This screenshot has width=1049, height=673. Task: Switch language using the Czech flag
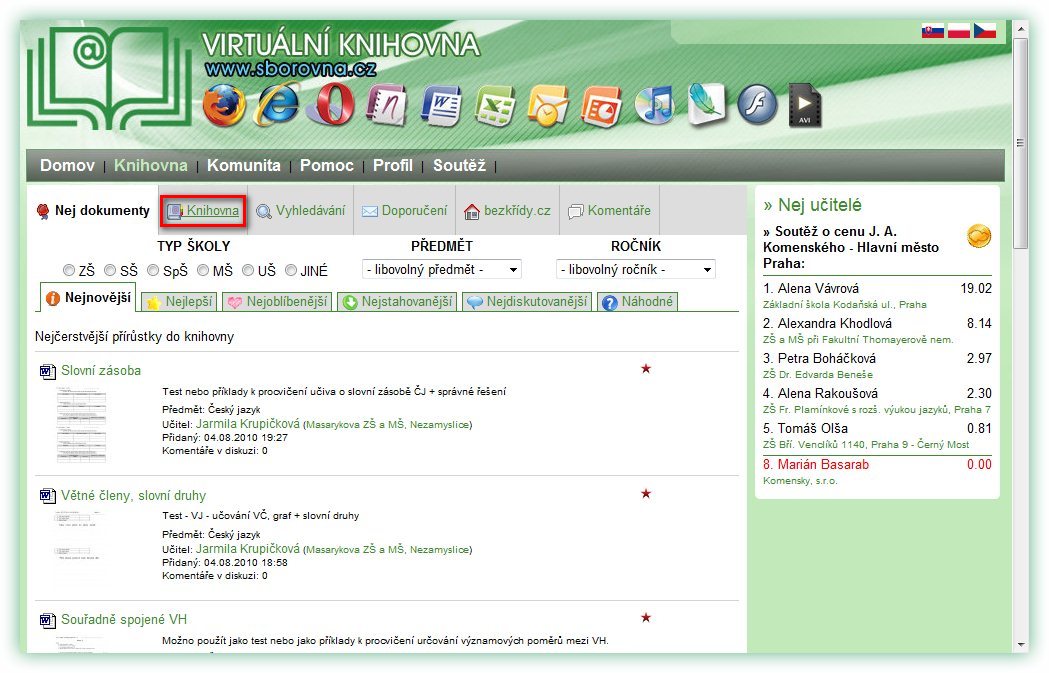[985, 31]
